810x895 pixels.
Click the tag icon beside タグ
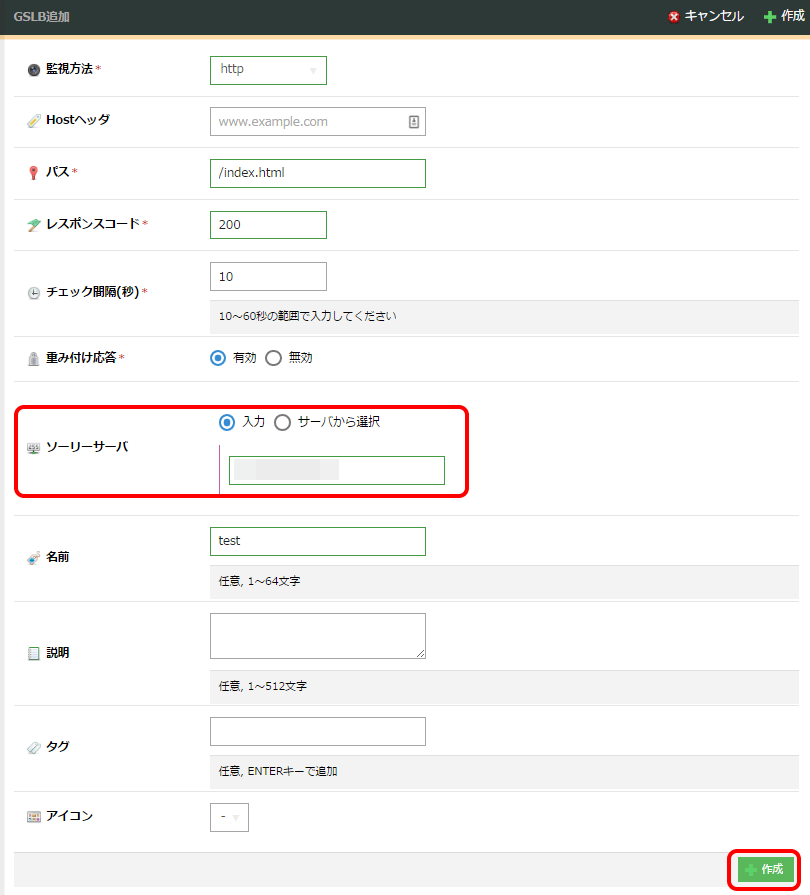(34, 747)
